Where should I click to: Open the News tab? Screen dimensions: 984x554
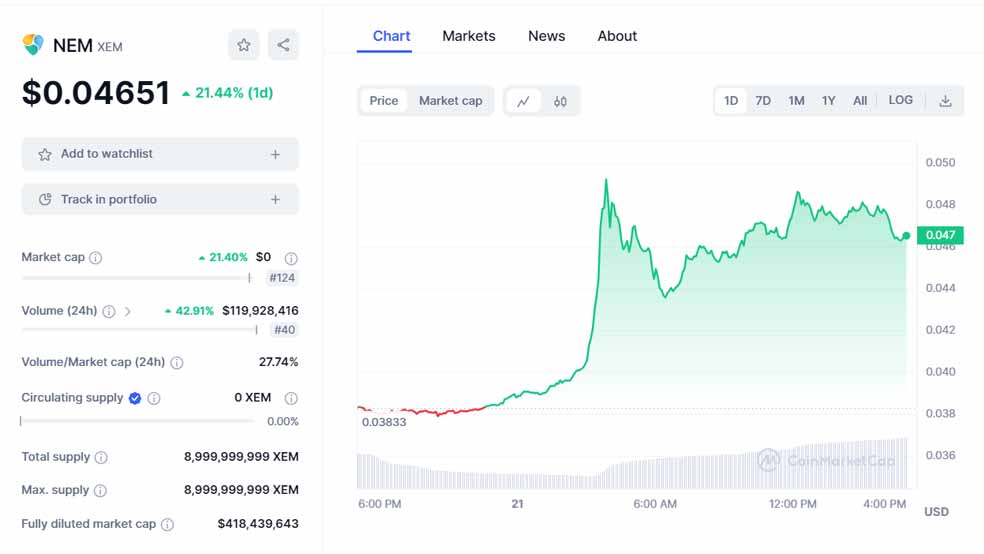(546, 36)
